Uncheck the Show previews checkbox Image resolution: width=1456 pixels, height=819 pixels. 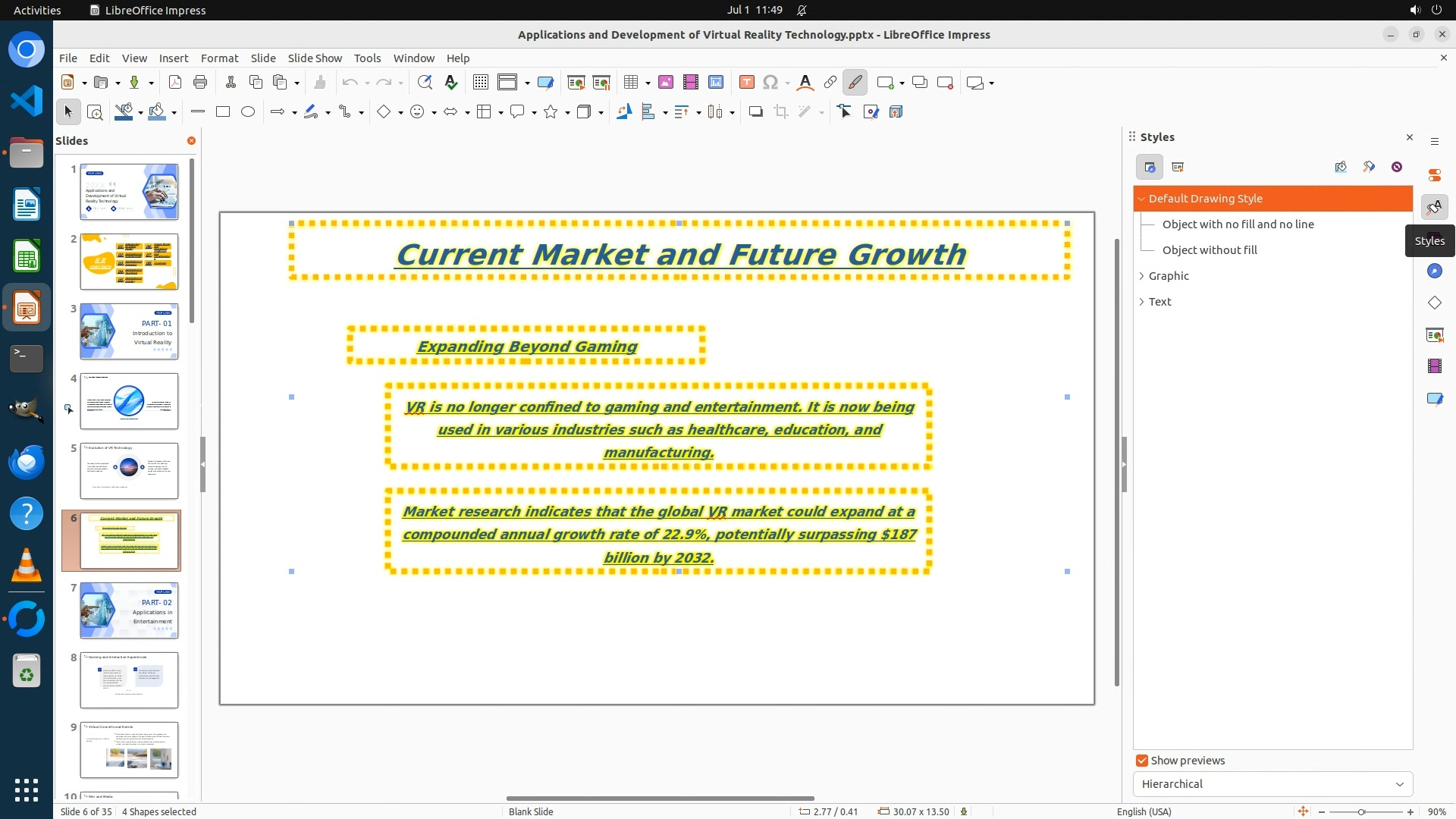(1142, 761)
